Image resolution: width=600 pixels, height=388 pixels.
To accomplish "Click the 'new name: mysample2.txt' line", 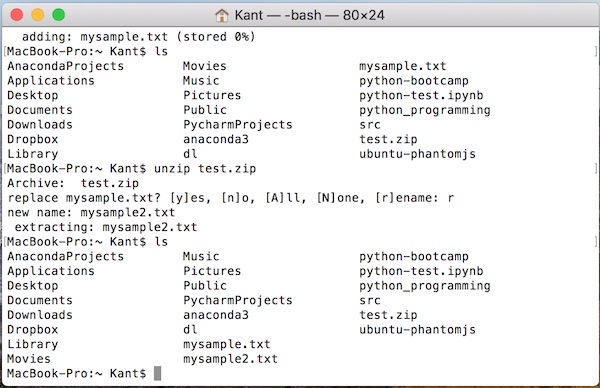I will tap(91, 212).
